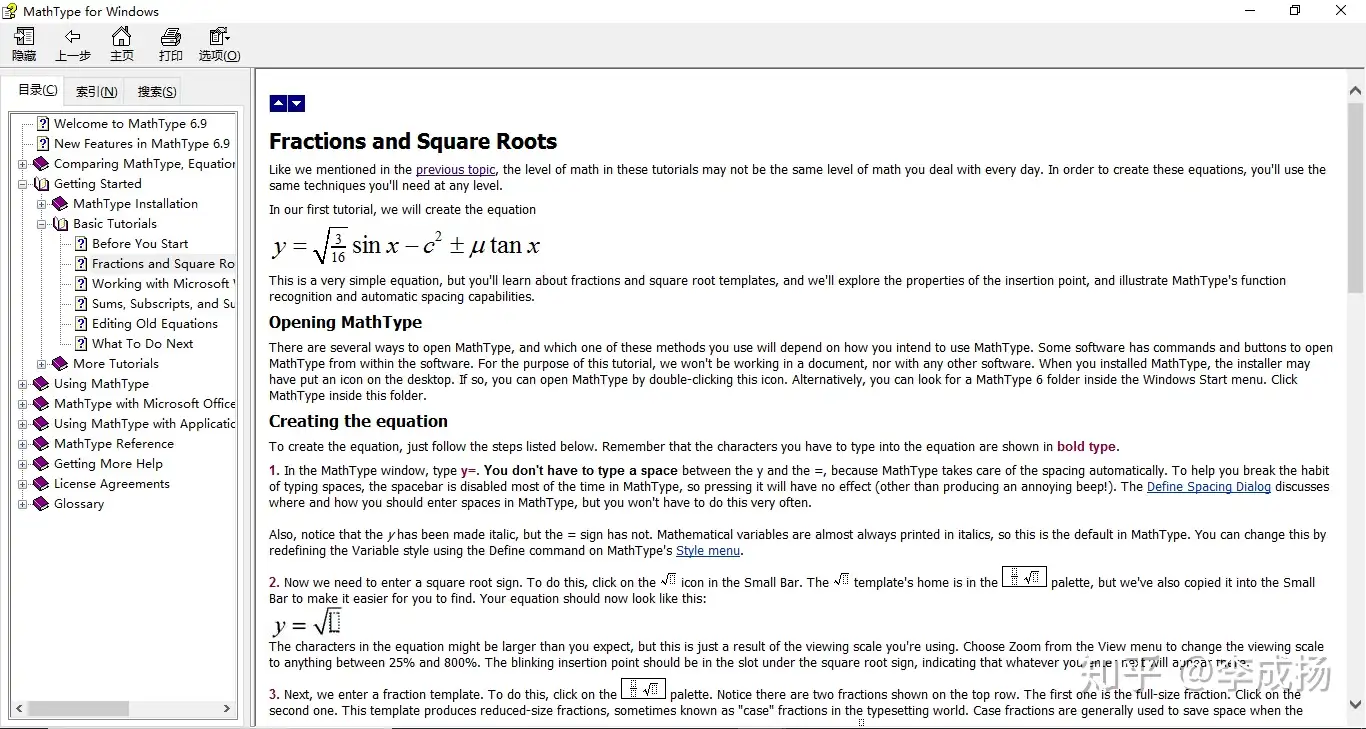Screen dimensions: 1366x729
Task: Click the MathType Help title bar icon
Action: [x=10, y=11]
